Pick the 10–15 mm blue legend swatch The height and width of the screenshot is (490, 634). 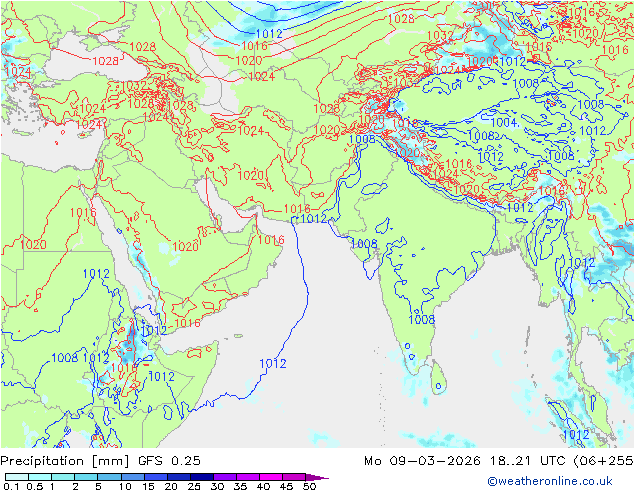133,477
